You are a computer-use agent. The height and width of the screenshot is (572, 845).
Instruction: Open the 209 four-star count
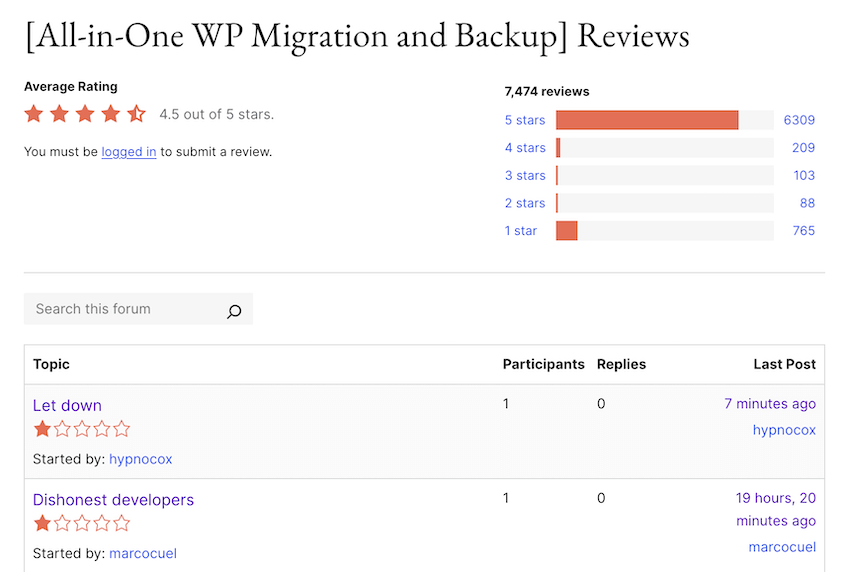[x=804, y=148]
